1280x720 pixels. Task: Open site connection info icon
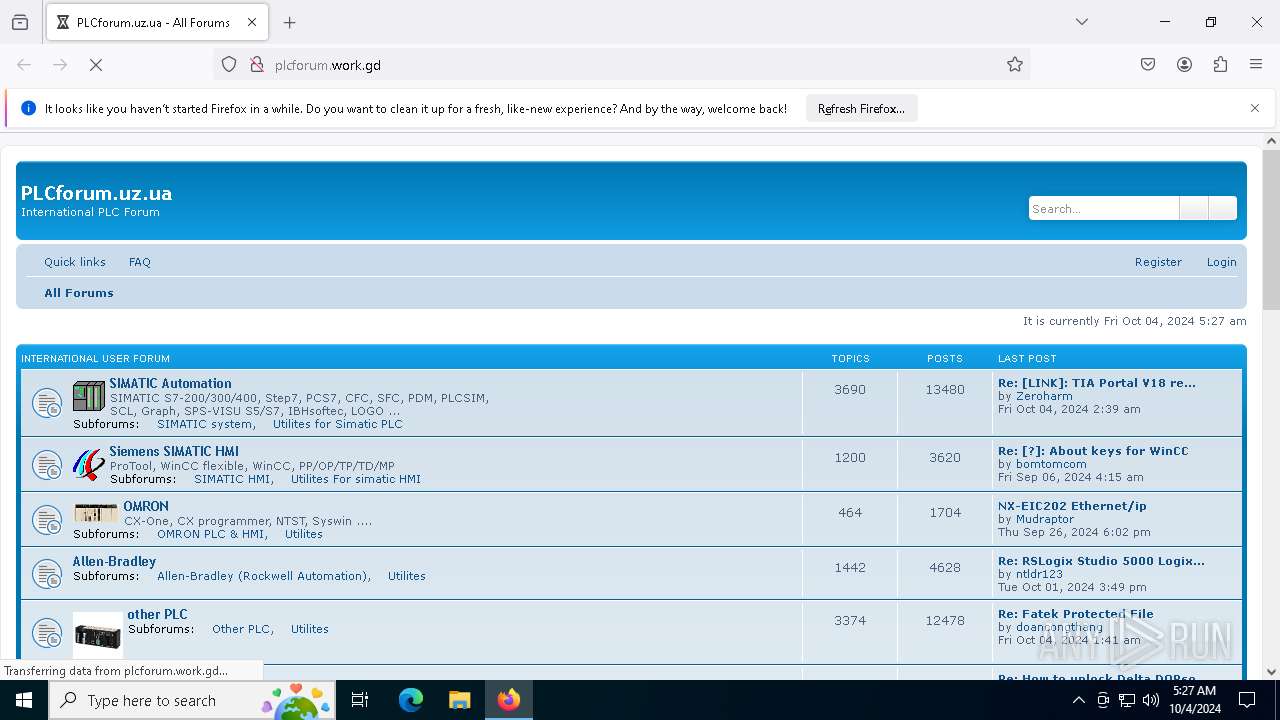[x=257, y=65]
